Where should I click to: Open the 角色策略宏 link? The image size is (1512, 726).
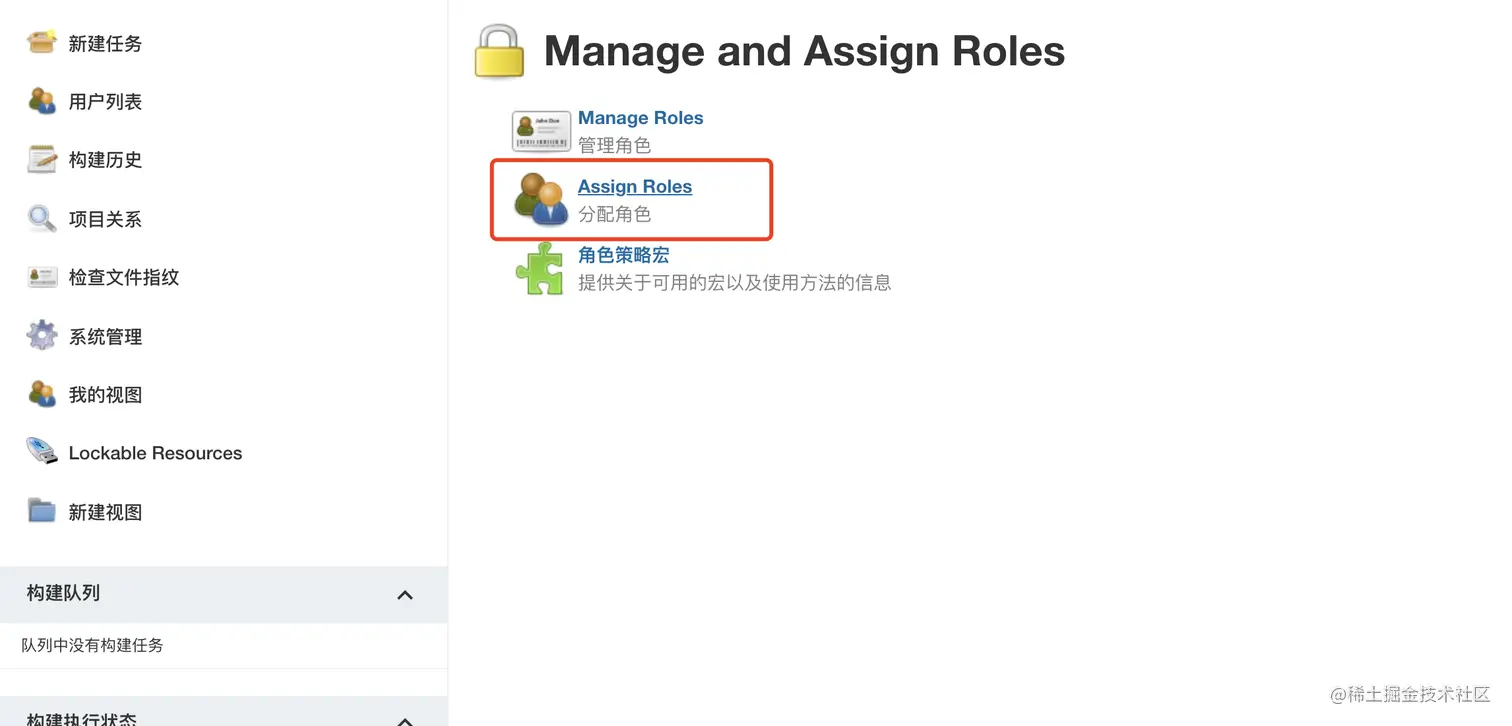pos(623,256)
